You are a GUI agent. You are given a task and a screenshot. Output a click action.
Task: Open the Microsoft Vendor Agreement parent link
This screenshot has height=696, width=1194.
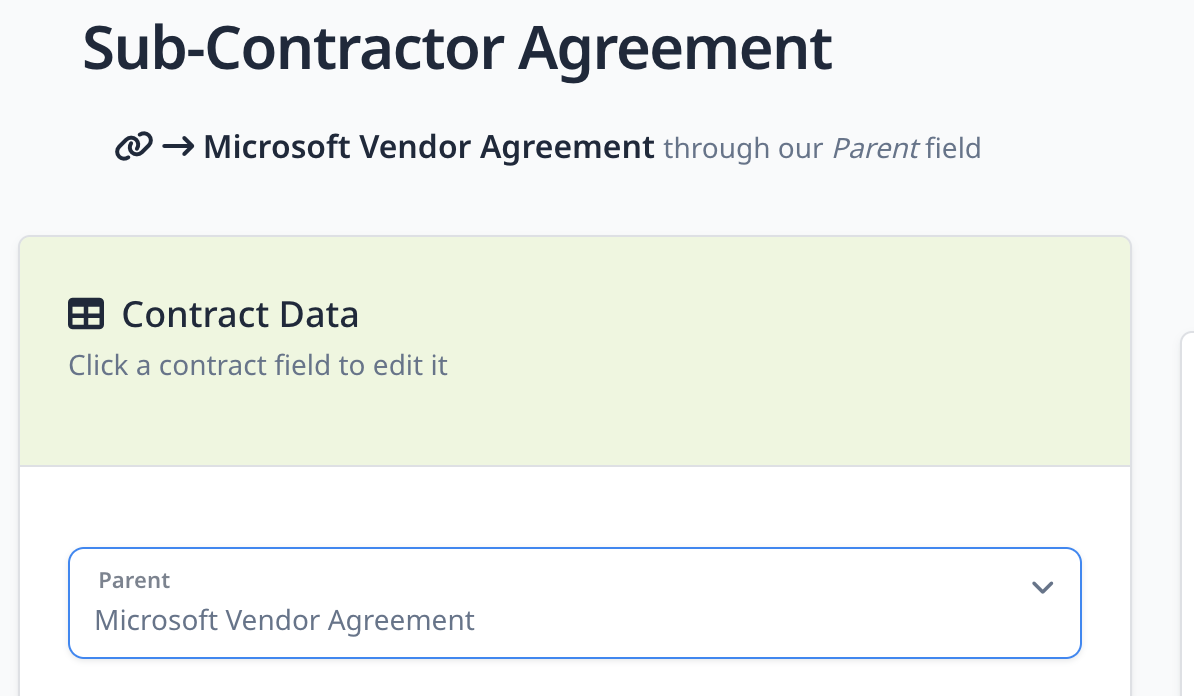coord(429,148)
